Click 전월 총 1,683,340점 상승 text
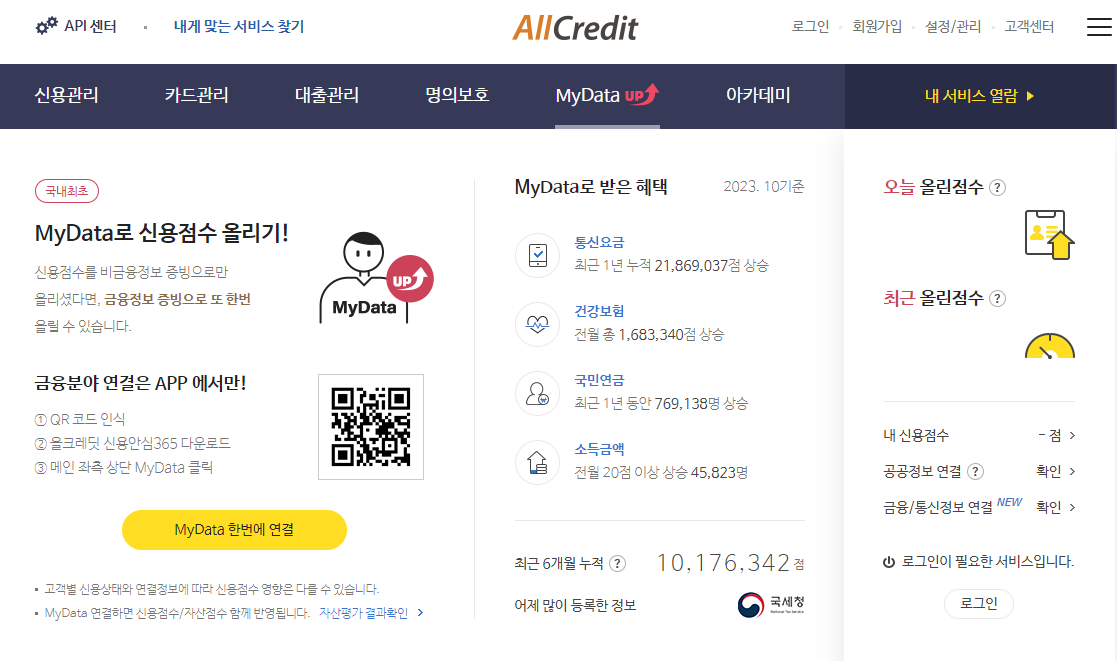1117x661 pixels. click(649, 335)
